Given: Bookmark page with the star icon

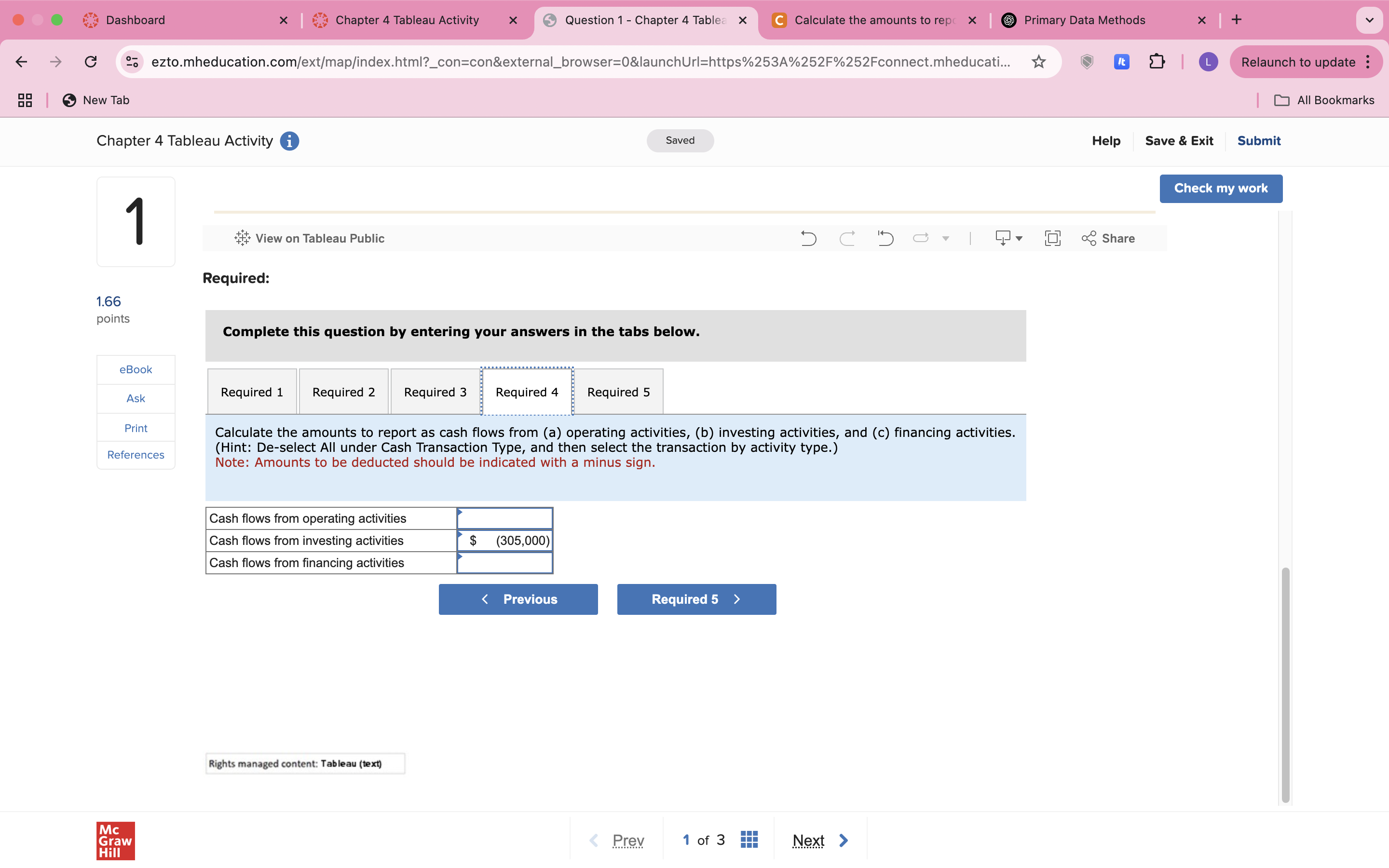Looking at the screenshot, I should coord(1038,62).
